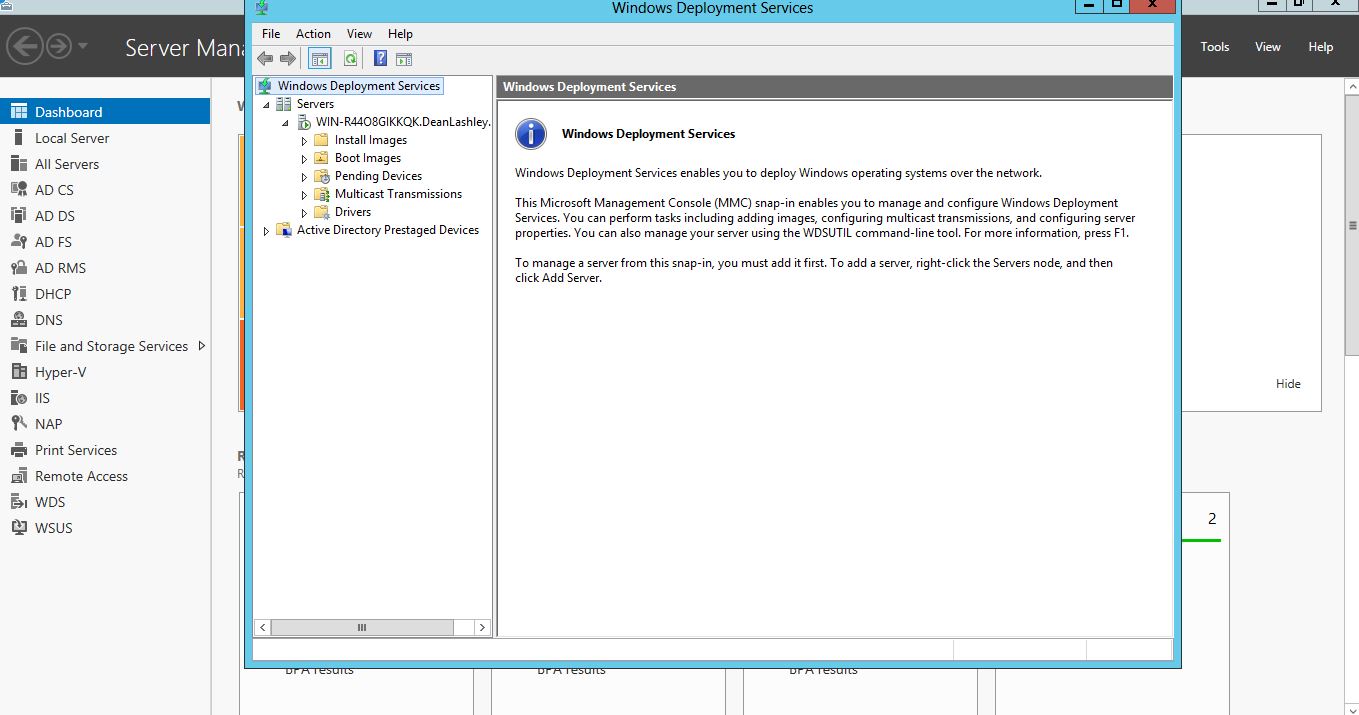Screen dimensions: 1359x715
Task: Toggle the Show/Hide Action Pane toolbar icon
Action: coord(404,59)
